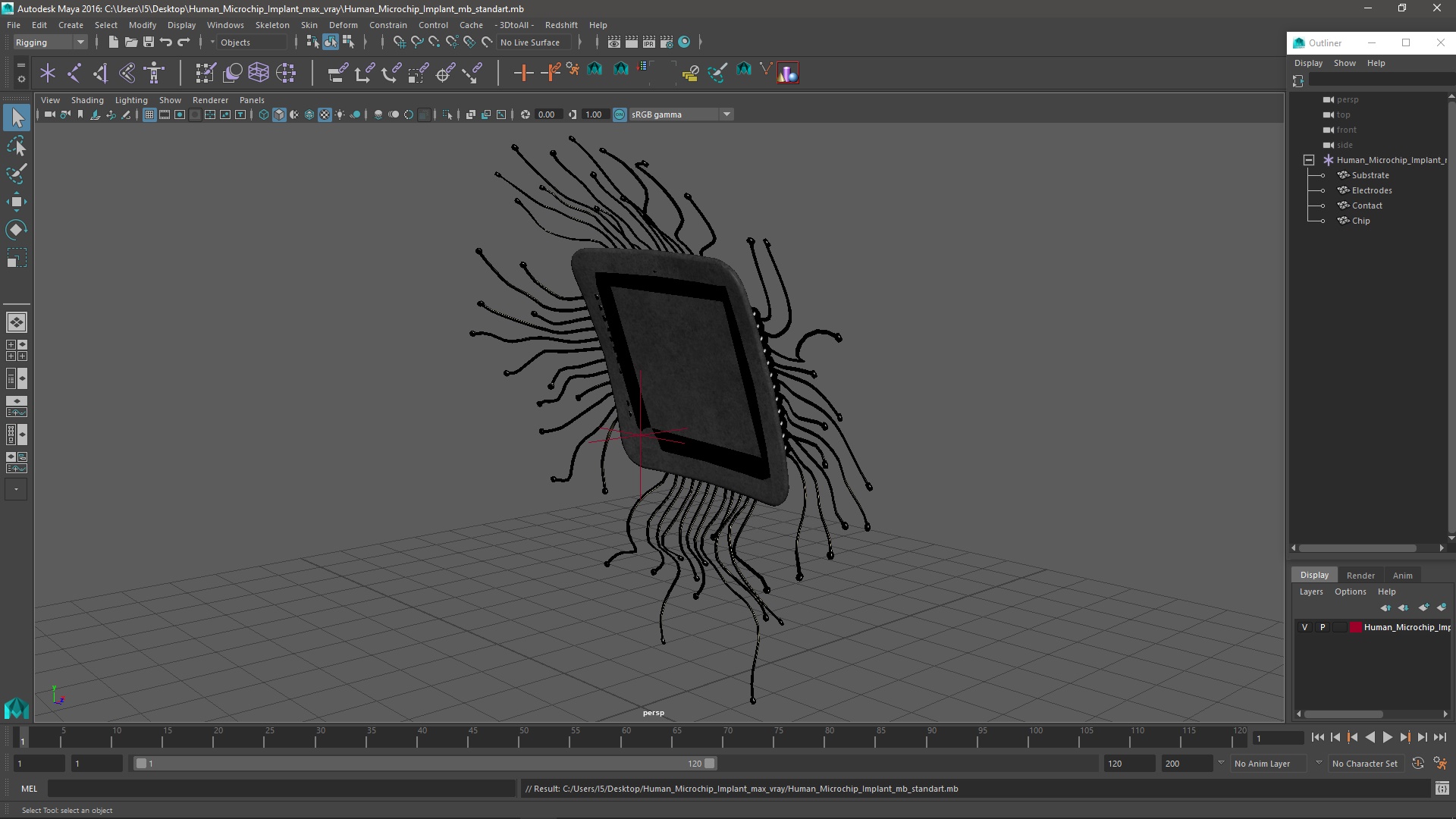This screenshot has height=819, width=1456.
Task: Click the Parent constraint shelf icon
Action: (337, 73)
